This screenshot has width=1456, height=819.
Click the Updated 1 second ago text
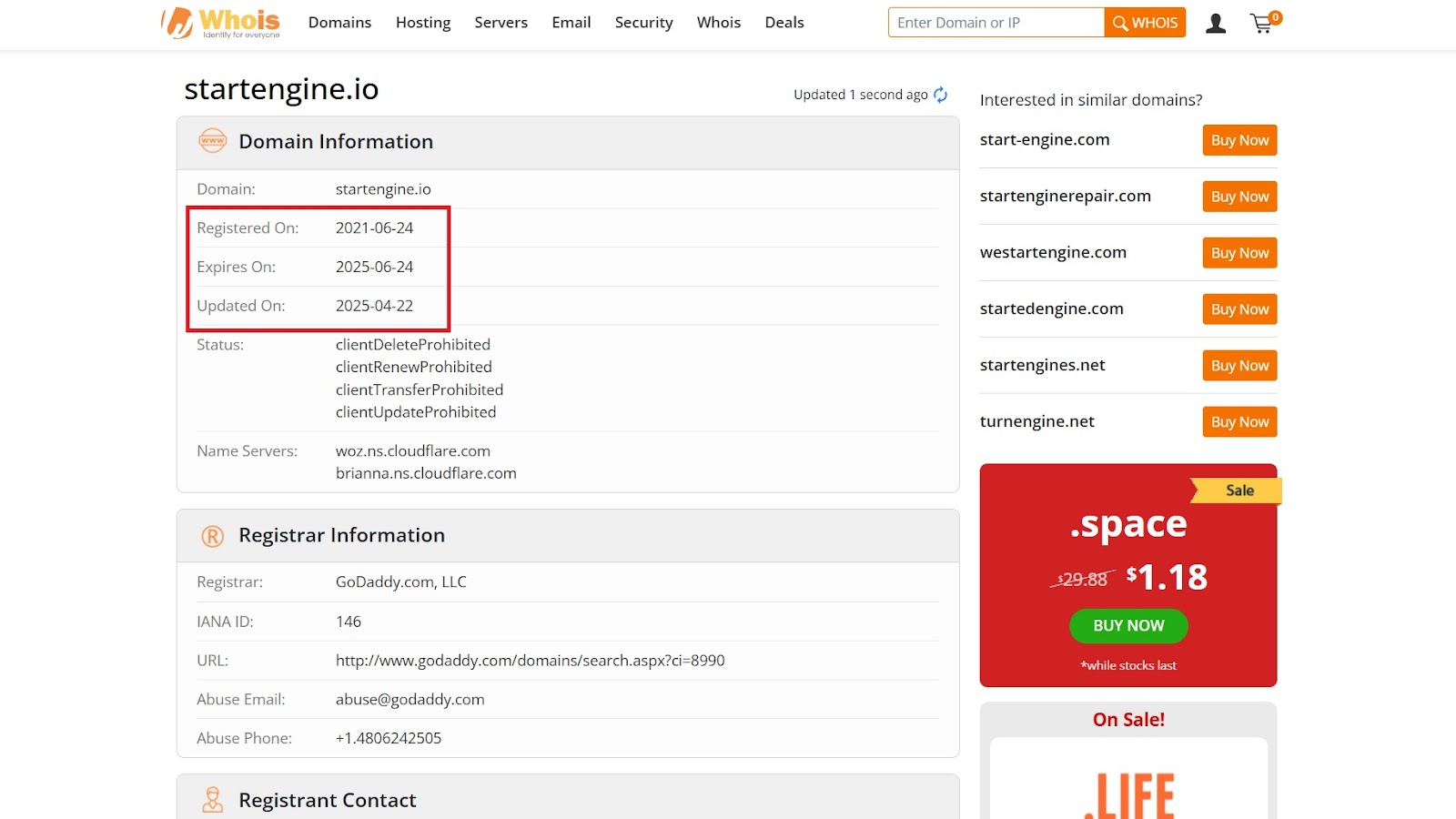[861, 95]
